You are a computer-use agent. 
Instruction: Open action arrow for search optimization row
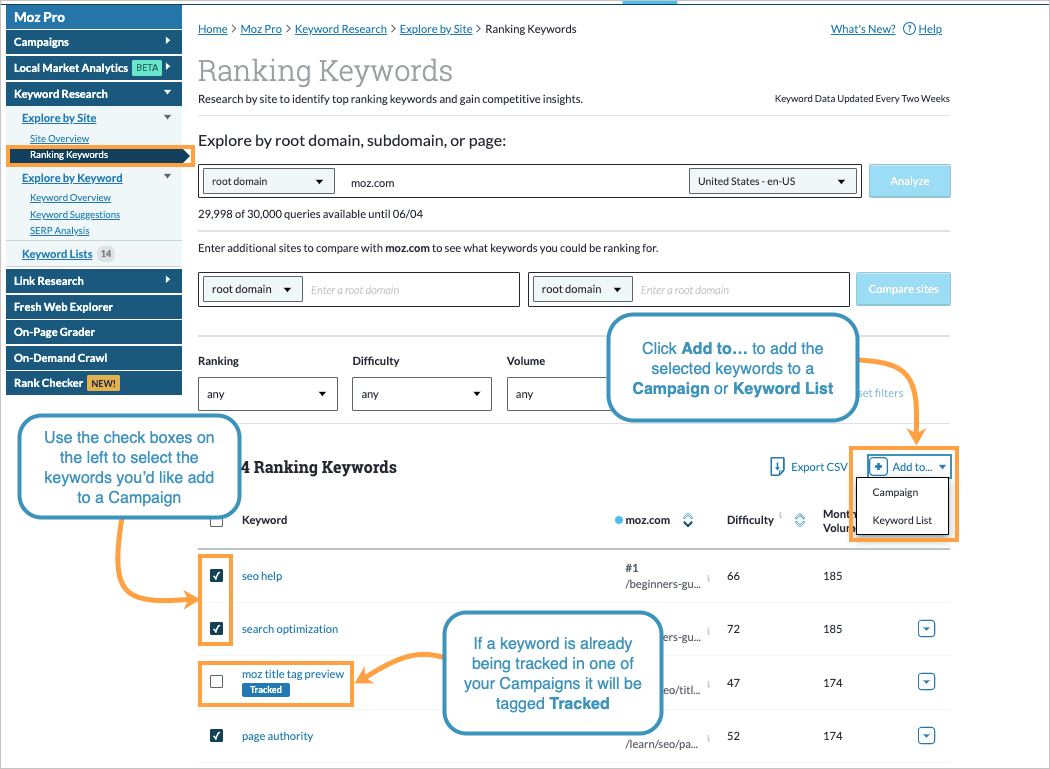point(926,629)
